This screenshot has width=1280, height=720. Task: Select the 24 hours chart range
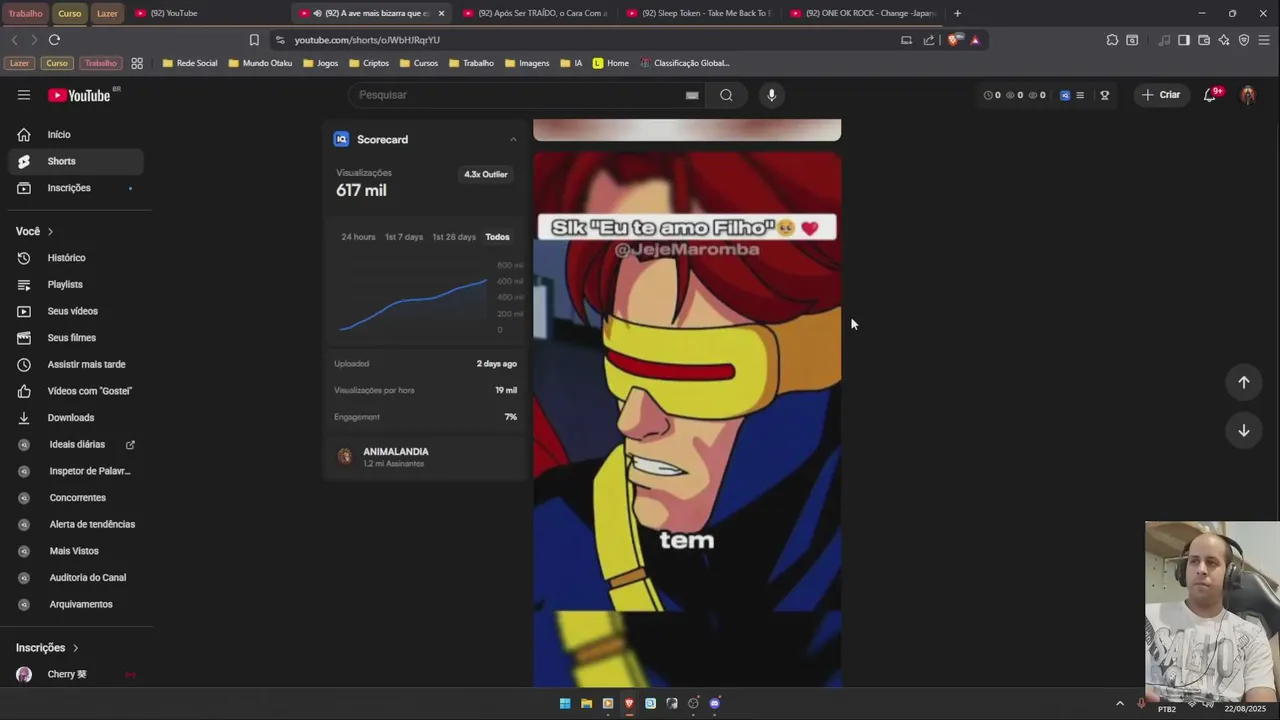pos(358,237)
